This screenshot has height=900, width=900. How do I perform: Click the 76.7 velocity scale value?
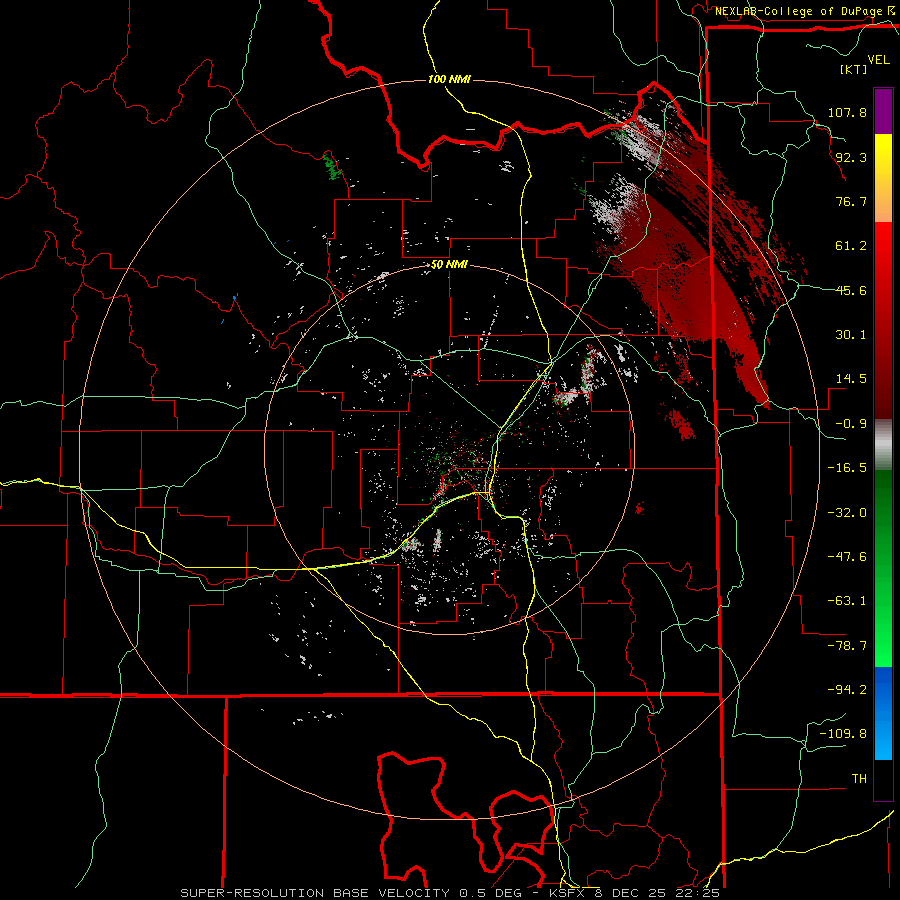(851, 201)
